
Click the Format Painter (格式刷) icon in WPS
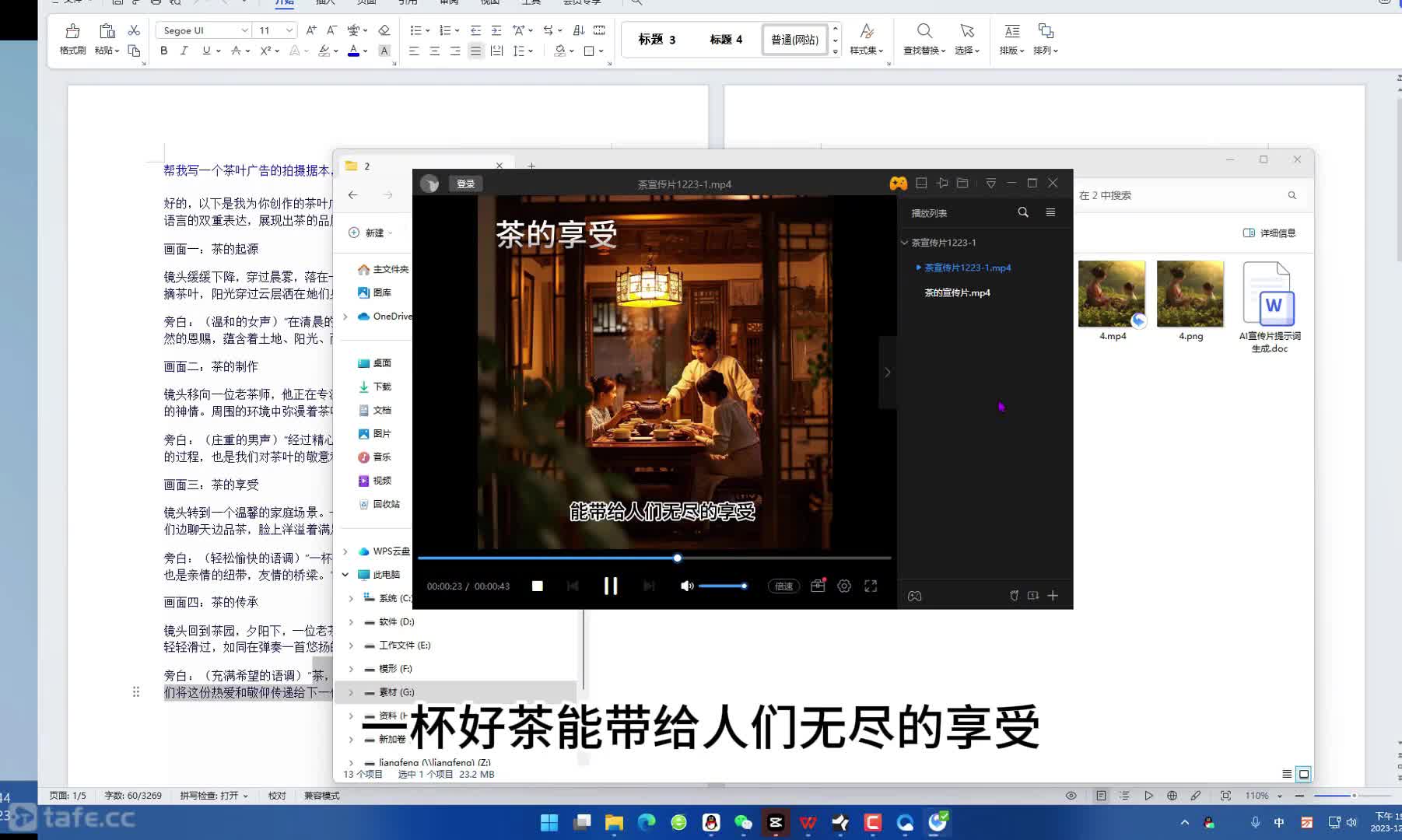pos(72,31)
